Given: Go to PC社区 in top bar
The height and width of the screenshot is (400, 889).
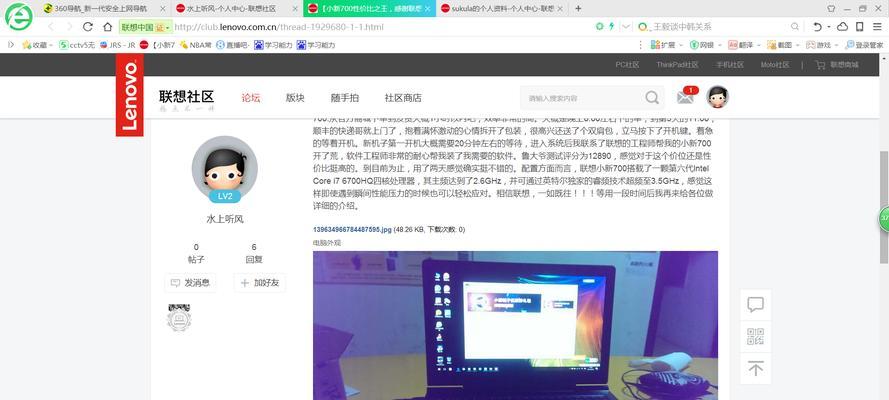Looking at the screenshot, I should pos(627,65).
